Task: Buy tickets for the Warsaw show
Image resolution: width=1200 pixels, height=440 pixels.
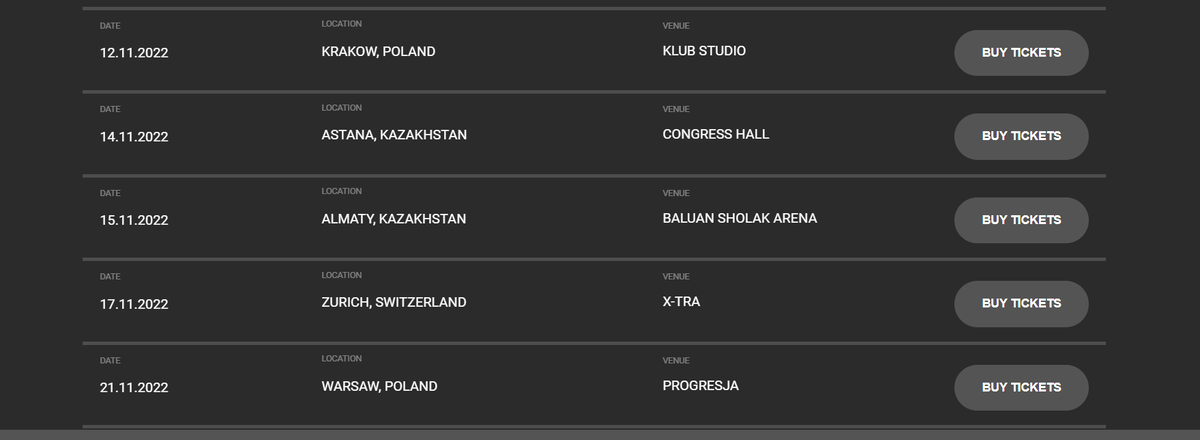Action: [x=1021, y=387]
